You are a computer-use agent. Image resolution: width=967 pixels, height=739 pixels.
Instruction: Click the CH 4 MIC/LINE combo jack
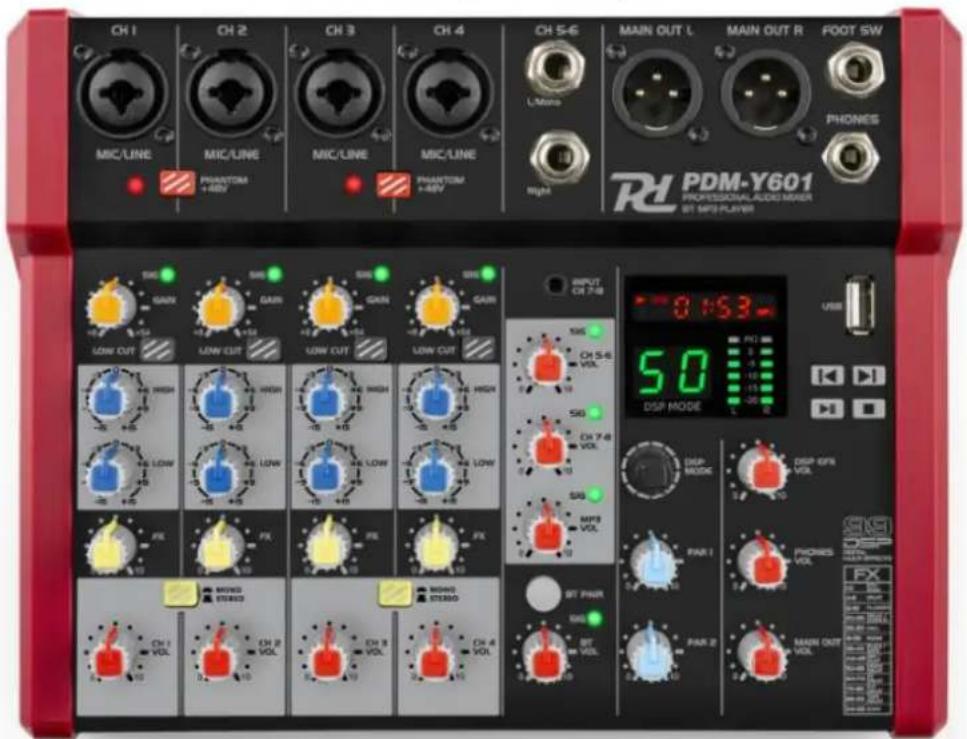coord(448,93)
